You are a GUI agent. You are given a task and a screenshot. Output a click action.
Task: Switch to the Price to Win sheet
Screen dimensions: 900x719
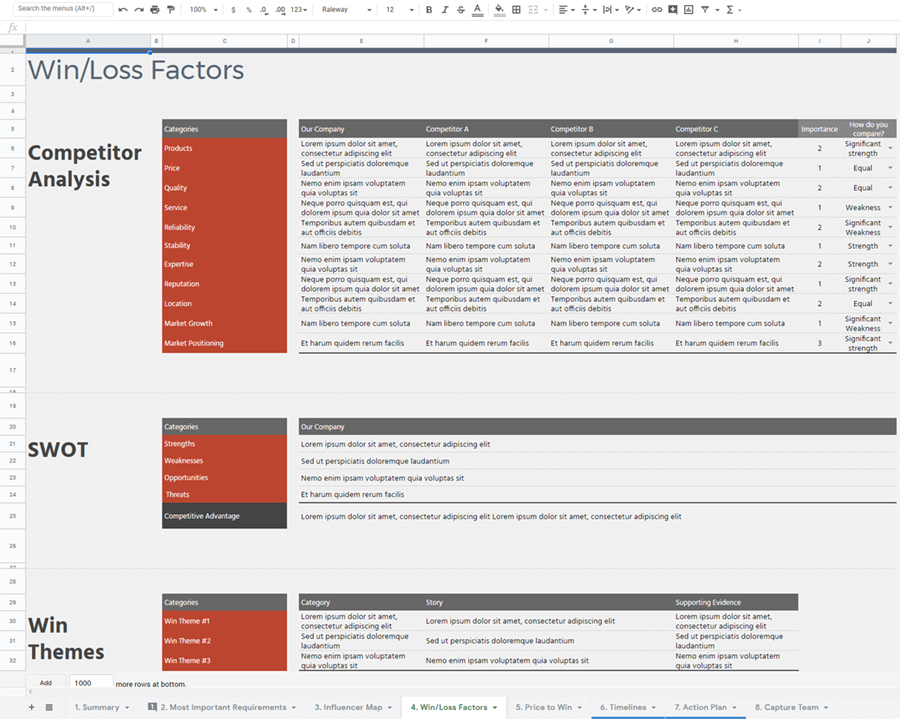click(546, 706)
